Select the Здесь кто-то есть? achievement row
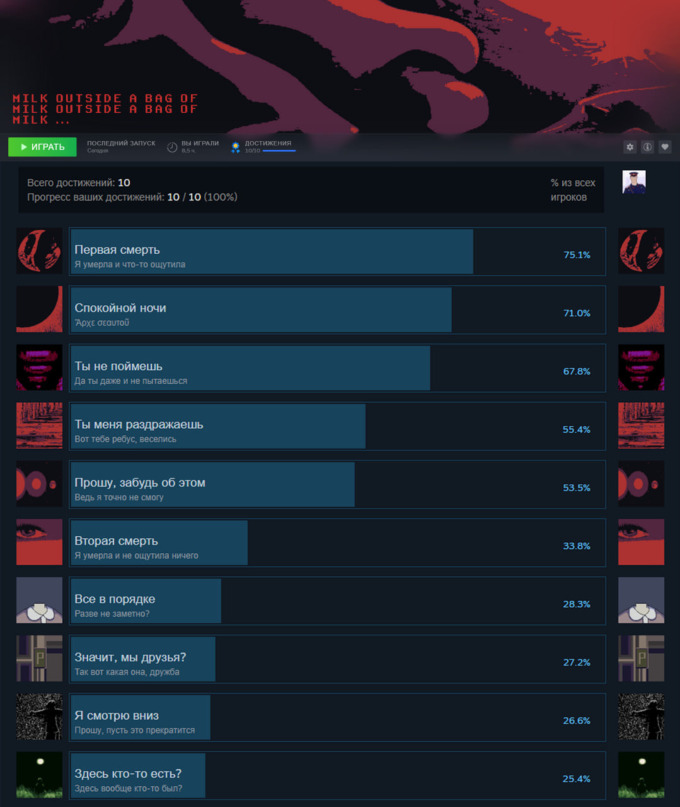680x807 pixels. [x=337, y=775]
